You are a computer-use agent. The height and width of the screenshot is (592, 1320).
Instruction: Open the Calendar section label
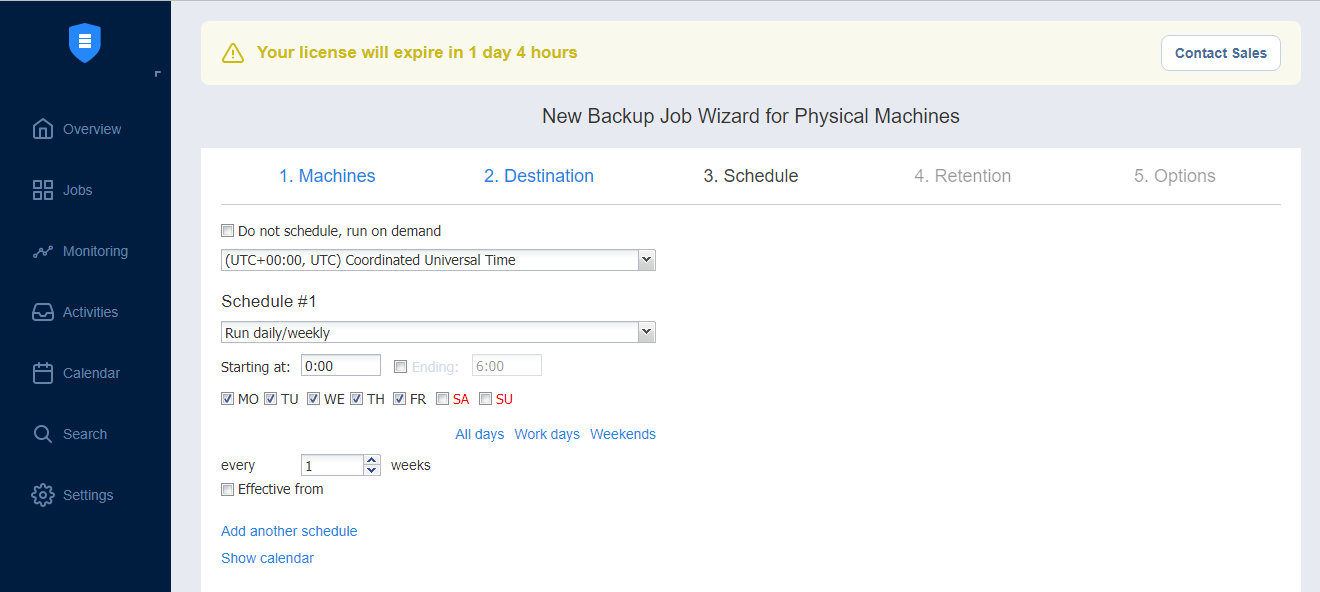91,373
